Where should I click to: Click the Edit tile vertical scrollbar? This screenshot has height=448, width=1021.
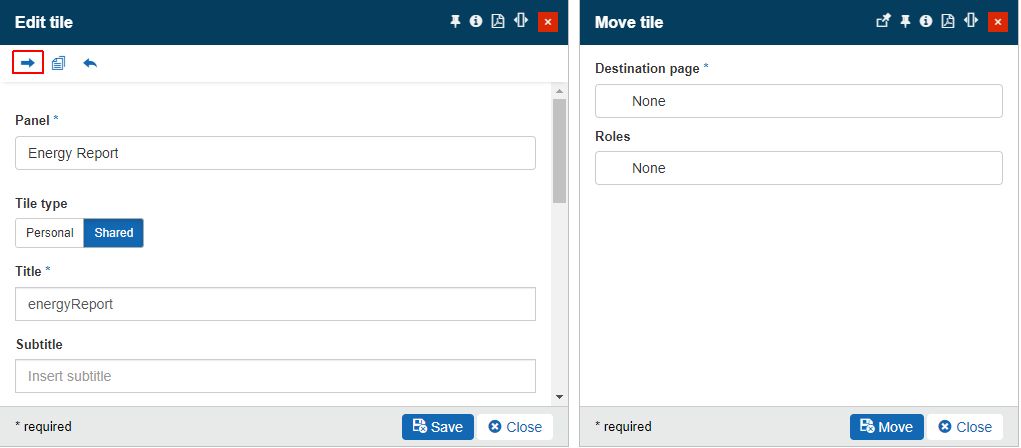(x=559, y=150)
